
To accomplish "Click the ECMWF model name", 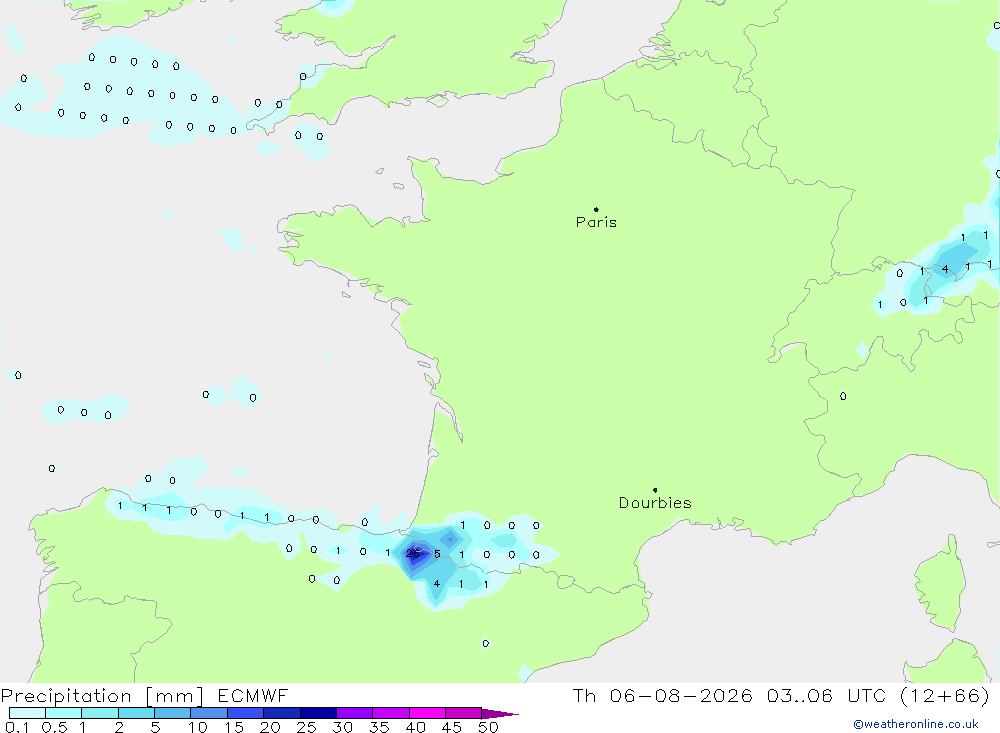I will [x=253, y=696].
